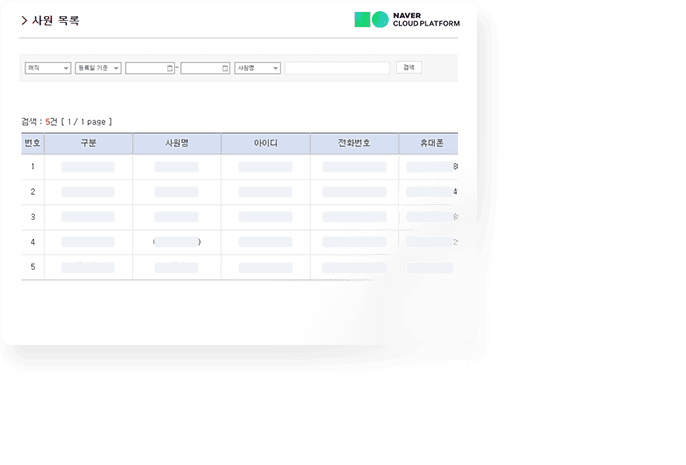This screenshot has height=465, width=686.
Task: Open employee name in row 1
Action: pyautogui.click(x=177, y=167)
